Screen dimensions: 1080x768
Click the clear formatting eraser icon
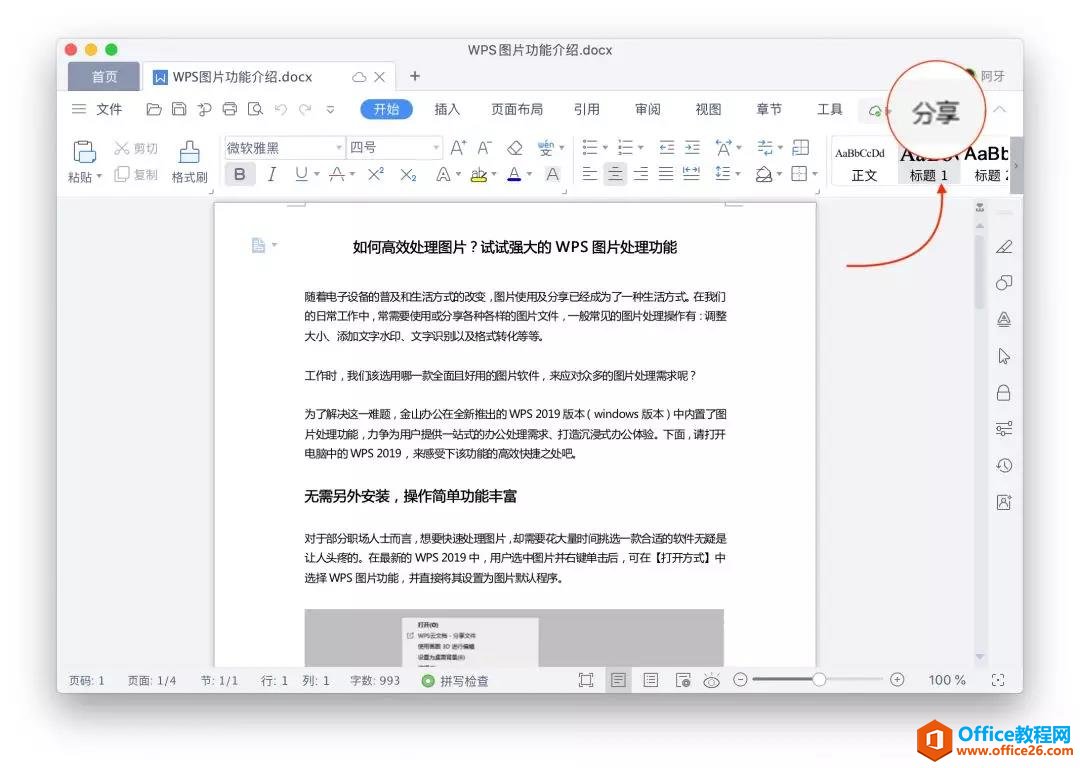[x=515, y=148]
